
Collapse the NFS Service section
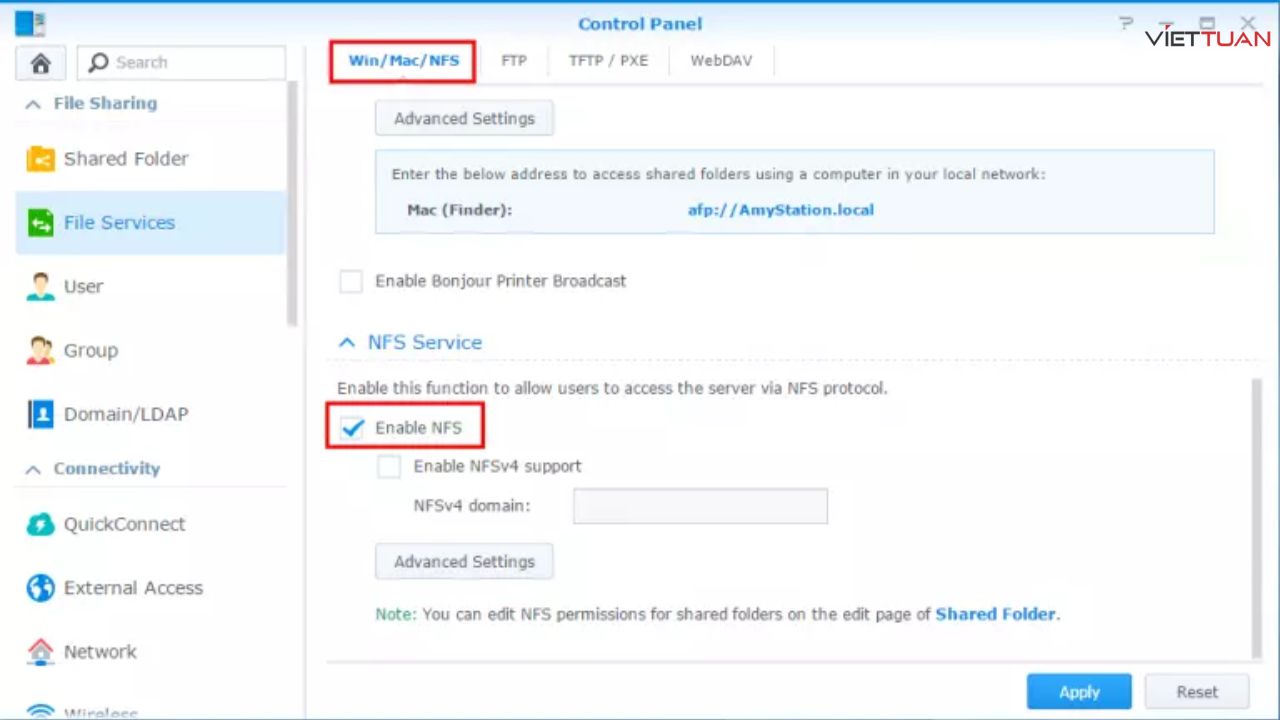(347, 342)
